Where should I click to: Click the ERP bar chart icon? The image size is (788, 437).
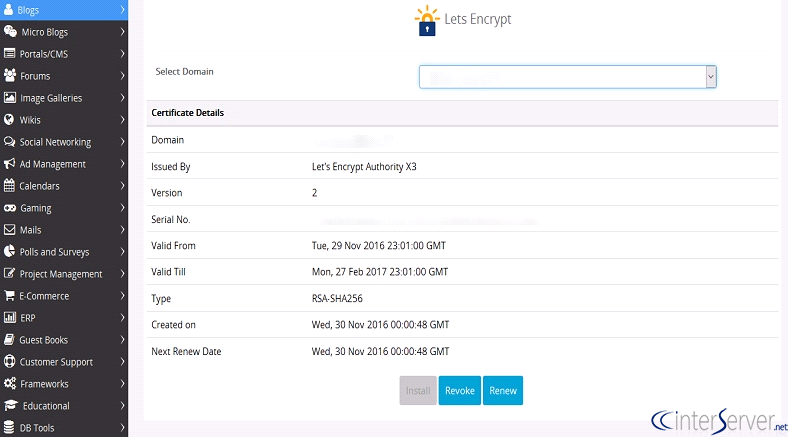point(10,317)
